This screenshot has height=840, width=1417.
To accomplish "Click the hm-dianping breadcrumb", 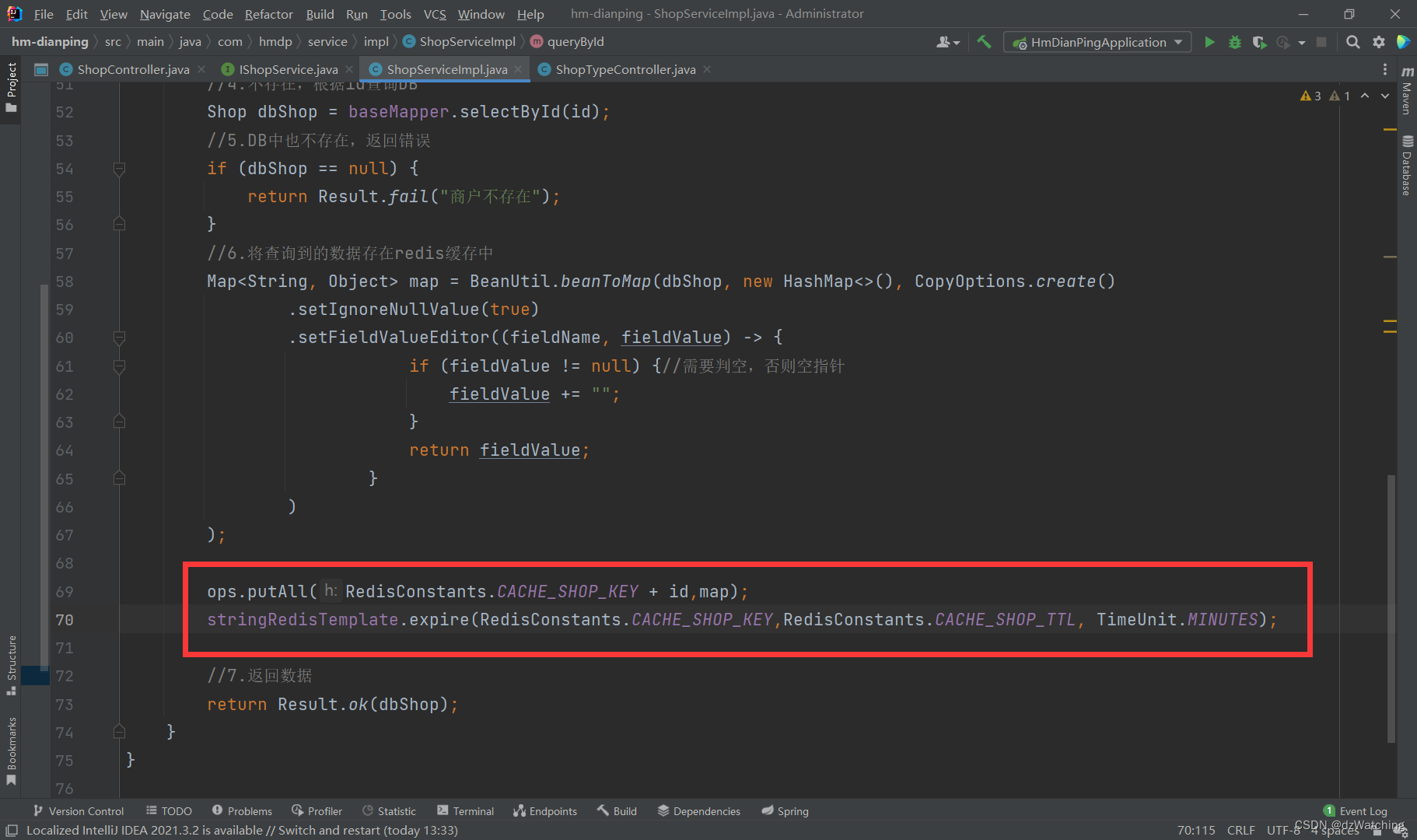I will [50, 42].
